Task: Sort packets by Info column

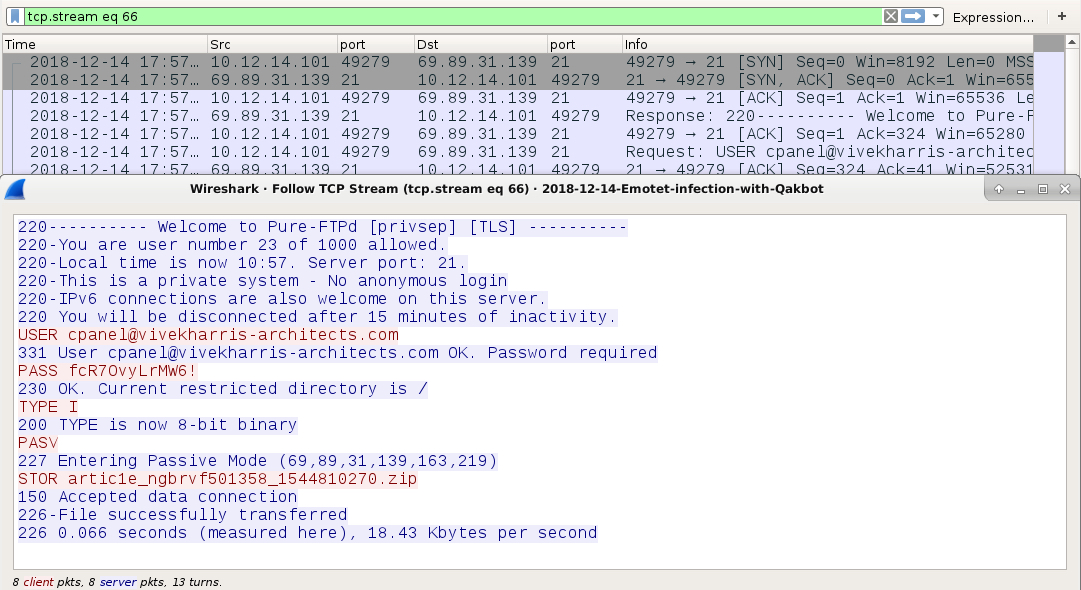Action: [827, 44]
